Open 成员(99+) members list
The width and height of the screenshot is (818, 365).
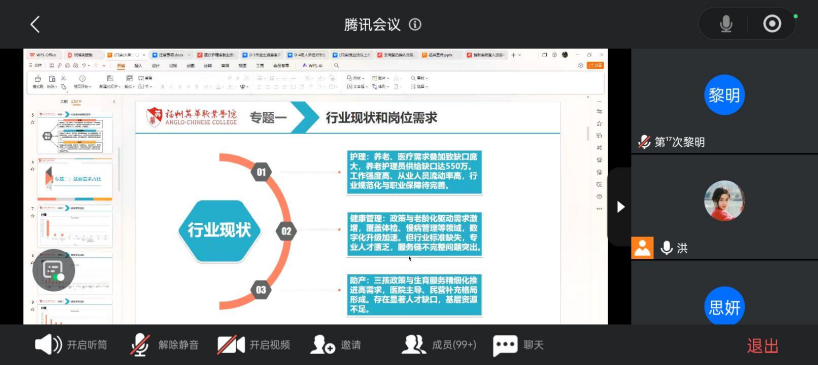tap(439, 345)
